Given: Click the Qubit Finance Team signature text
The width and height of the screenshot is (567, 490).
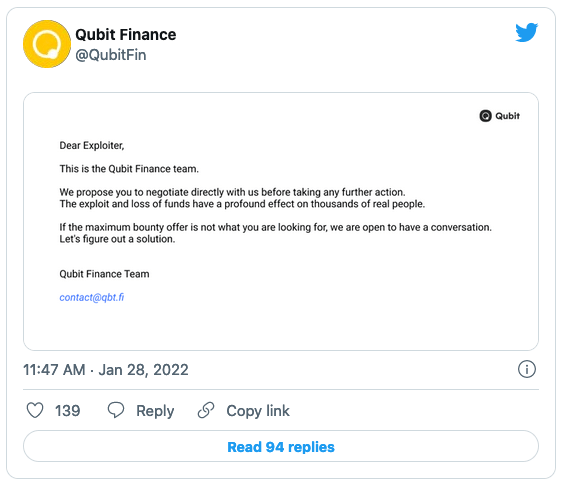Looking at the screenshot, I should 104,274.
